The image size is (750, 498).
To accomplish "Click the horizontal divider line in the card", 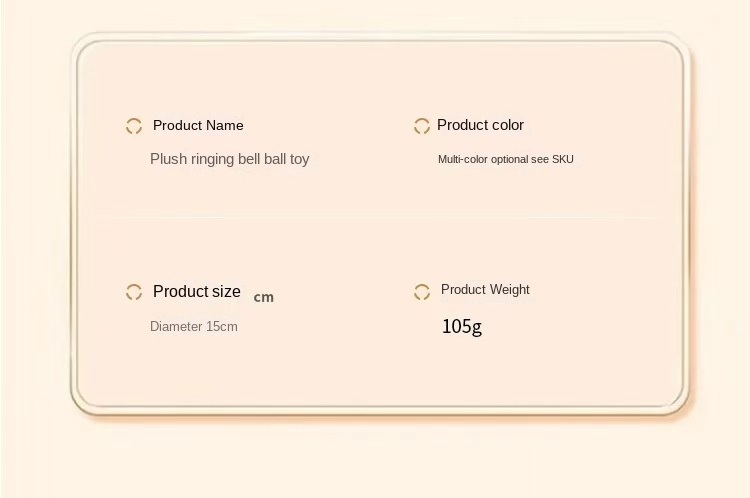I will tap(380, 218).
